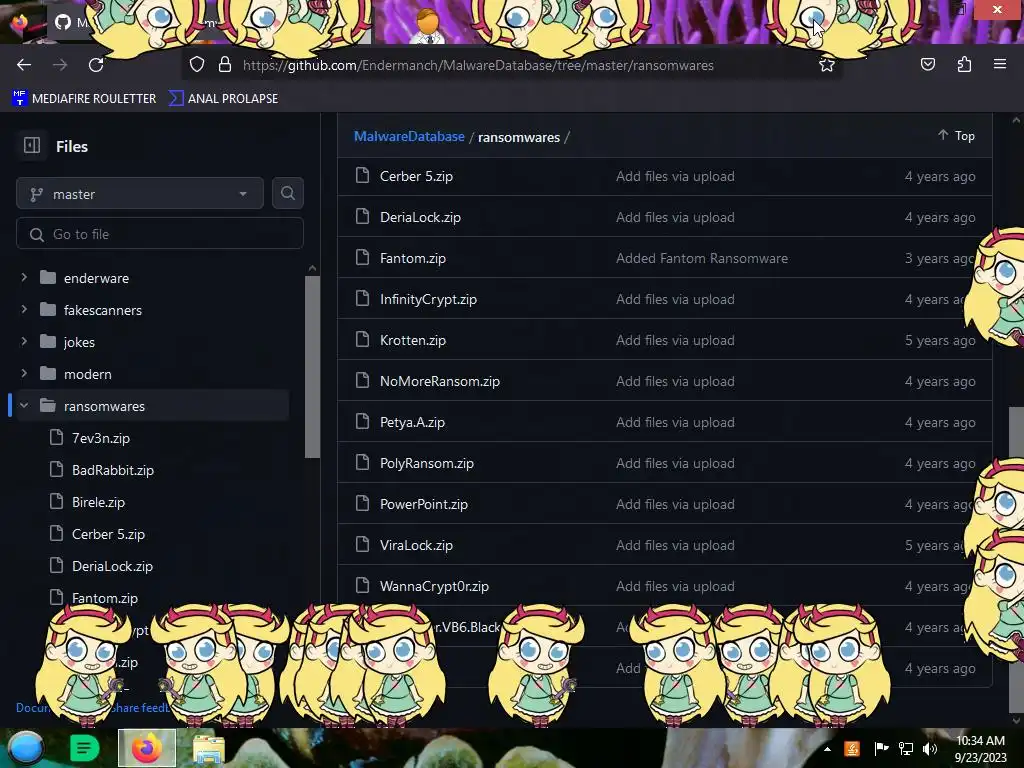Image resolution: width=1024 pixels, height=768 pixels.
Task: Open InfinityCrypt.zip file
Action: (x=428, y=299)
